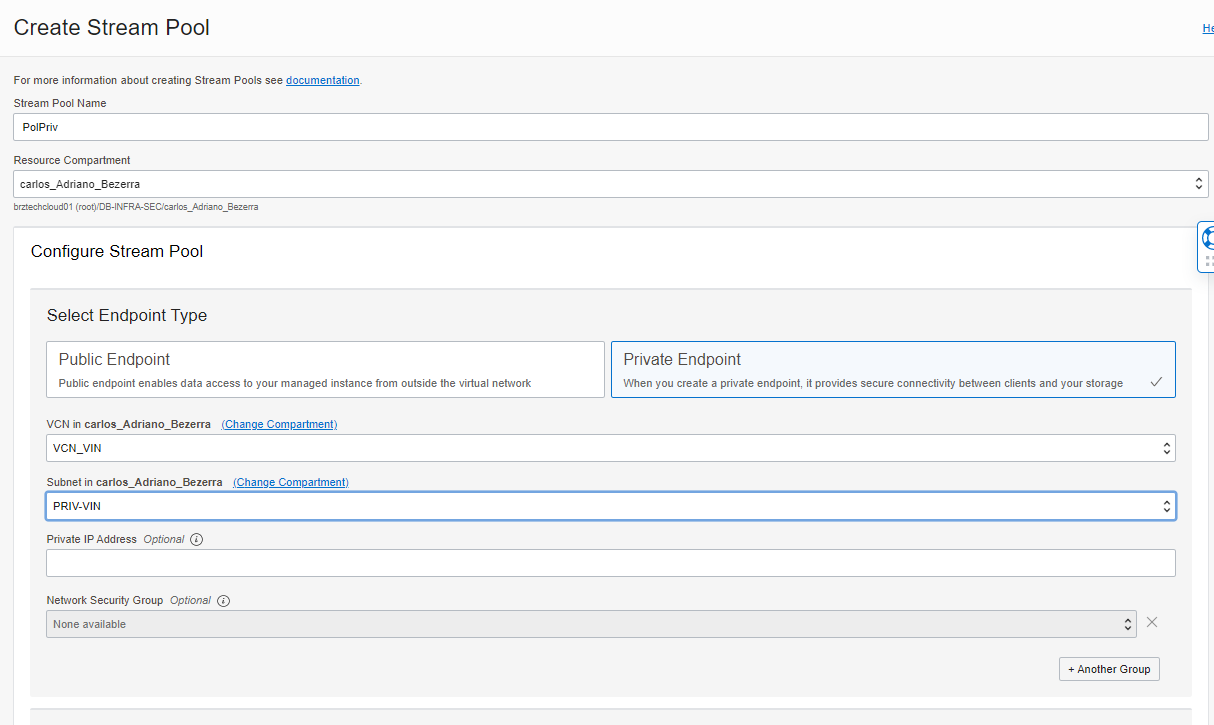Click the checkmark on the Private Endpoint card

tap(1156, 382)
